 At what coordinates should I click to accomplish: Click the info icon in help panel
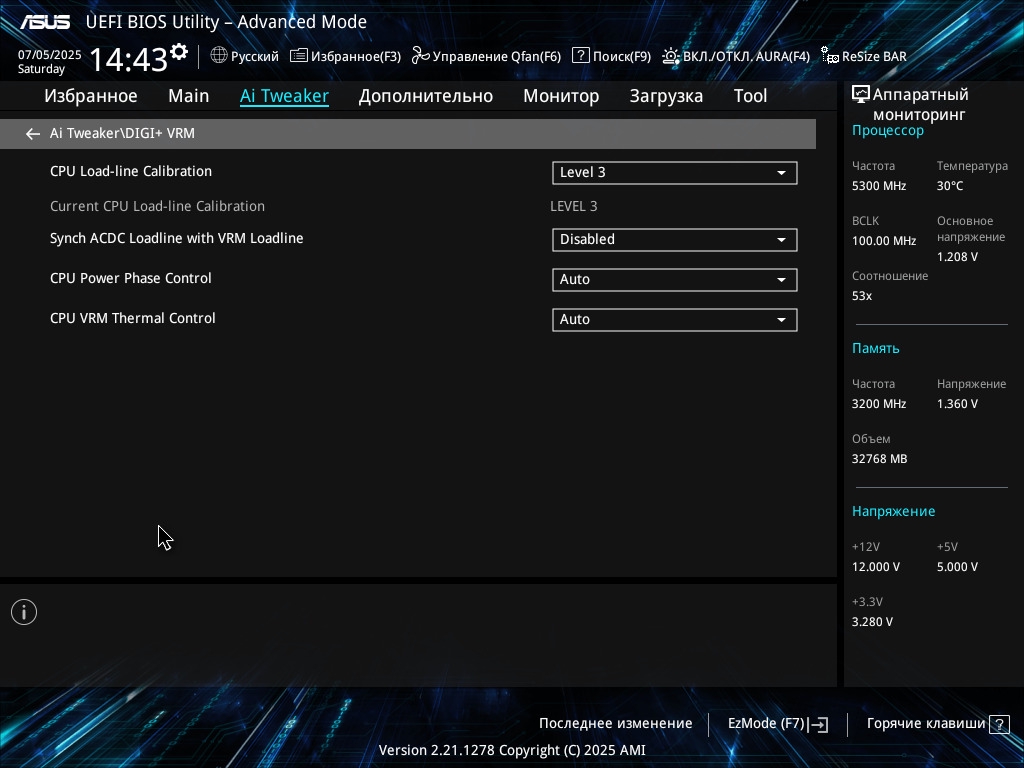(x=24, y=612)
